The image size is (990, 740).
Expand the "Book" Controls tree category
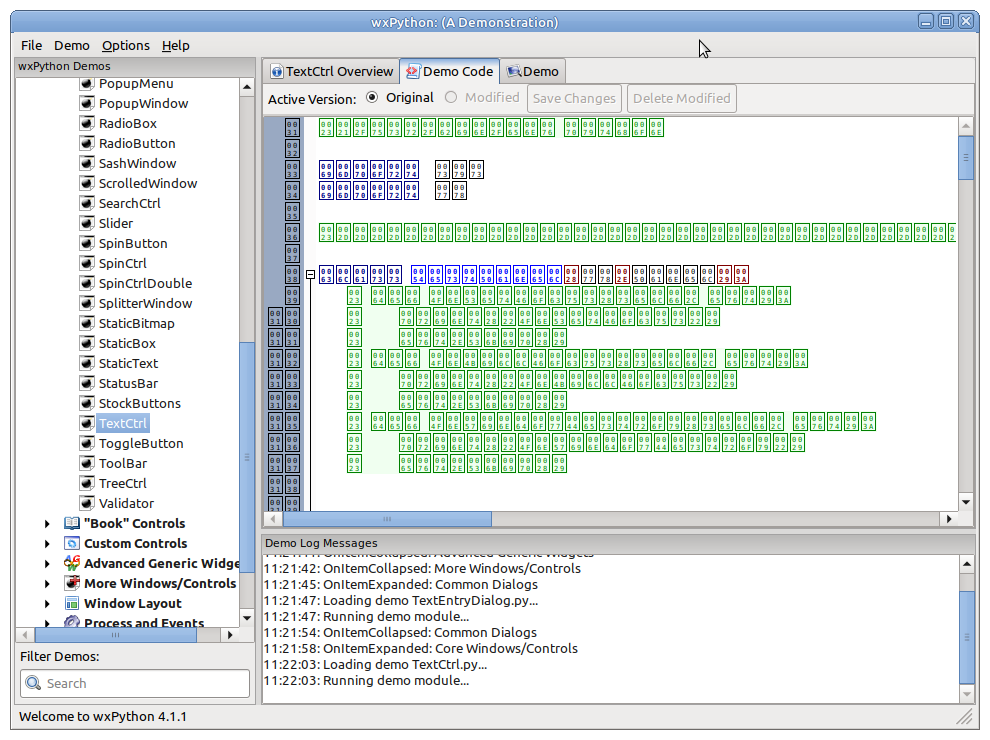(47, 523)
